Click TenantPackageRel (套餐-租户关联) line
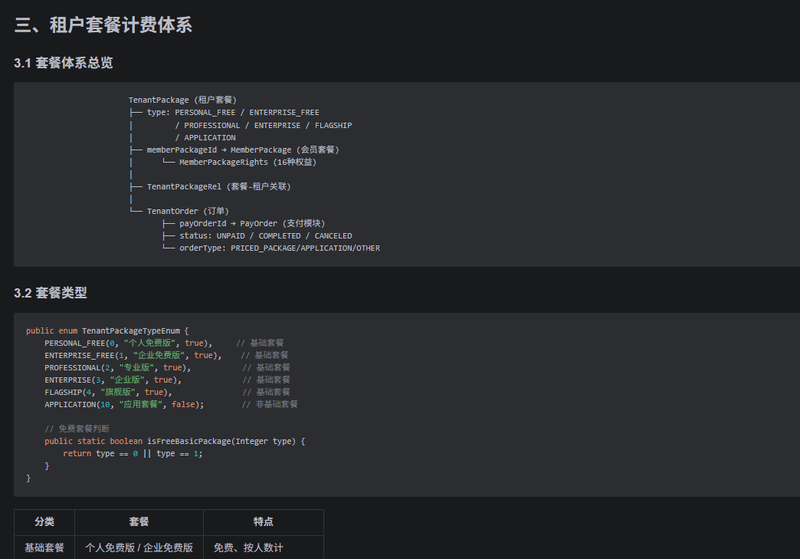 click(x=219, y=187)
